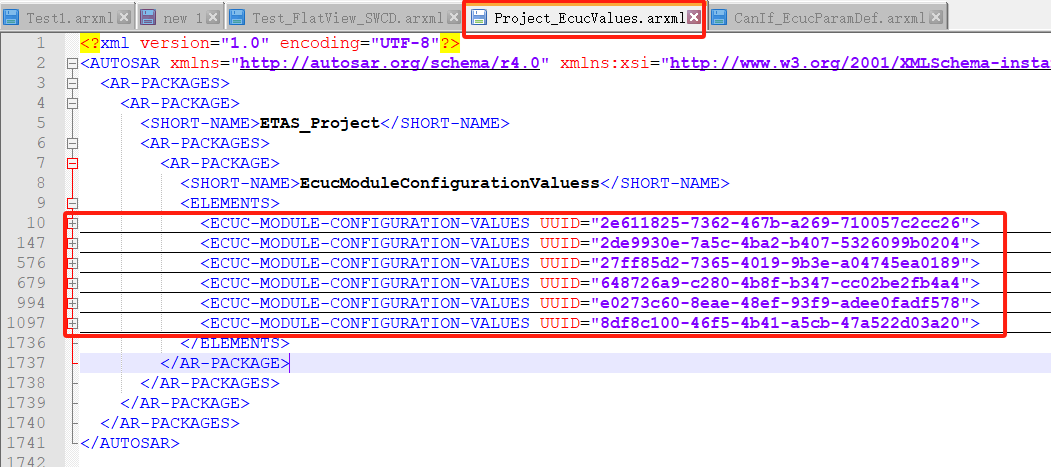This screenshot has width=1051, height=467.
Task: Select the Test_FlatView_SWCD.arxml tab
Action: pos(343,17)
